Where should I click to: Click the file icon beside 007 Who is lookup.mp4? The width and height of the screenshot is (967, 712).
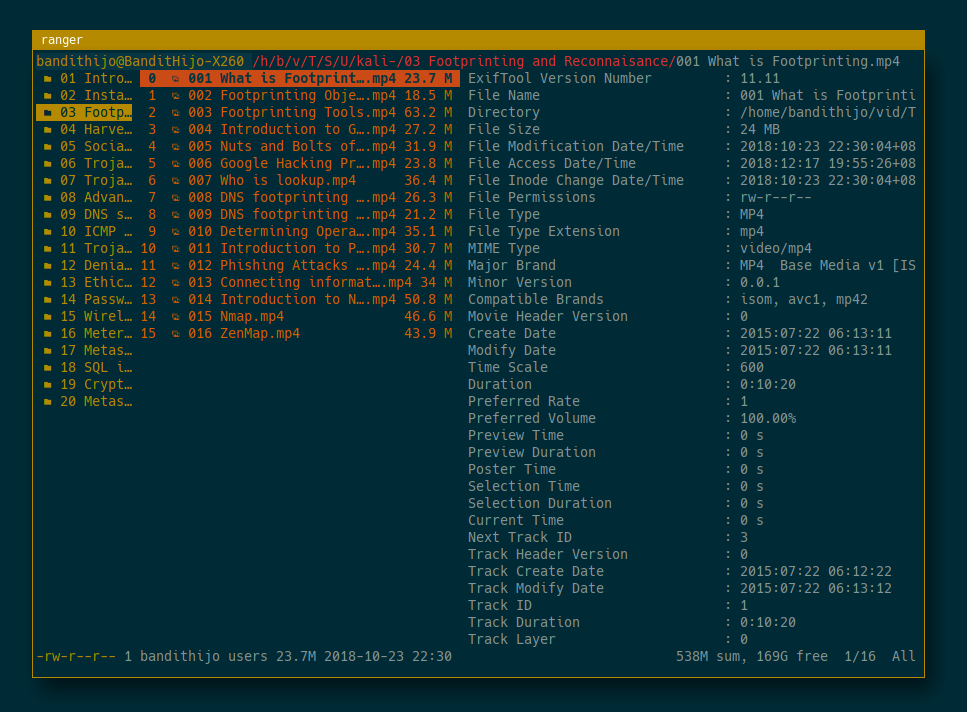(176, 180)
